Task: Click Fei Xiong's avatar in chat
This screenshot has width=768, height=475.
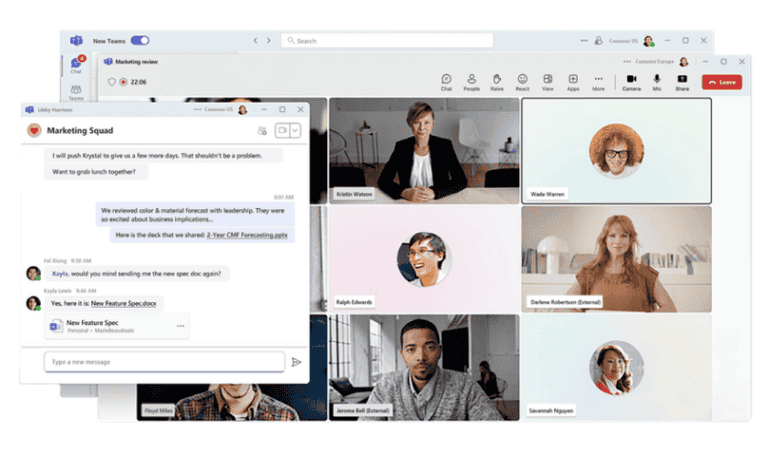Action: pos(33,273)
